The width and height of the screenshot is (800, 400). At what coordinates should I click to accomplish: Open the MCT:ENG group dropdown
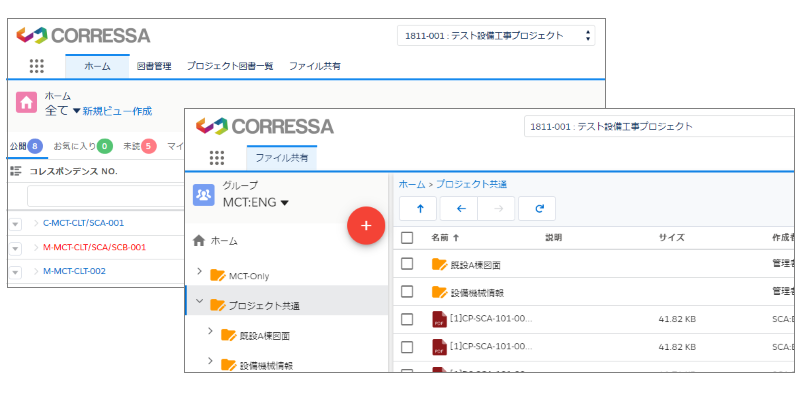coord(285,203)
